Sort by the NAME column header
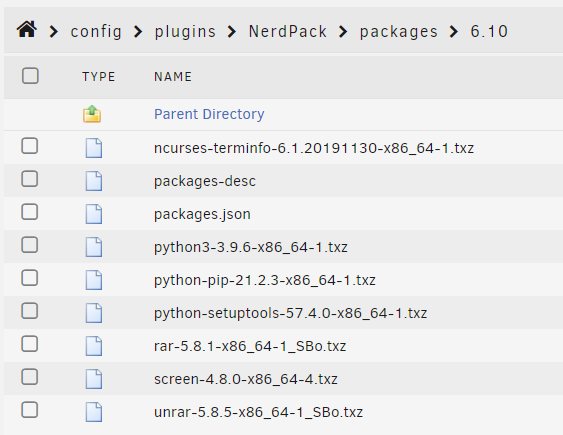This screenshot has height=435, width=563. pos(173,76)
